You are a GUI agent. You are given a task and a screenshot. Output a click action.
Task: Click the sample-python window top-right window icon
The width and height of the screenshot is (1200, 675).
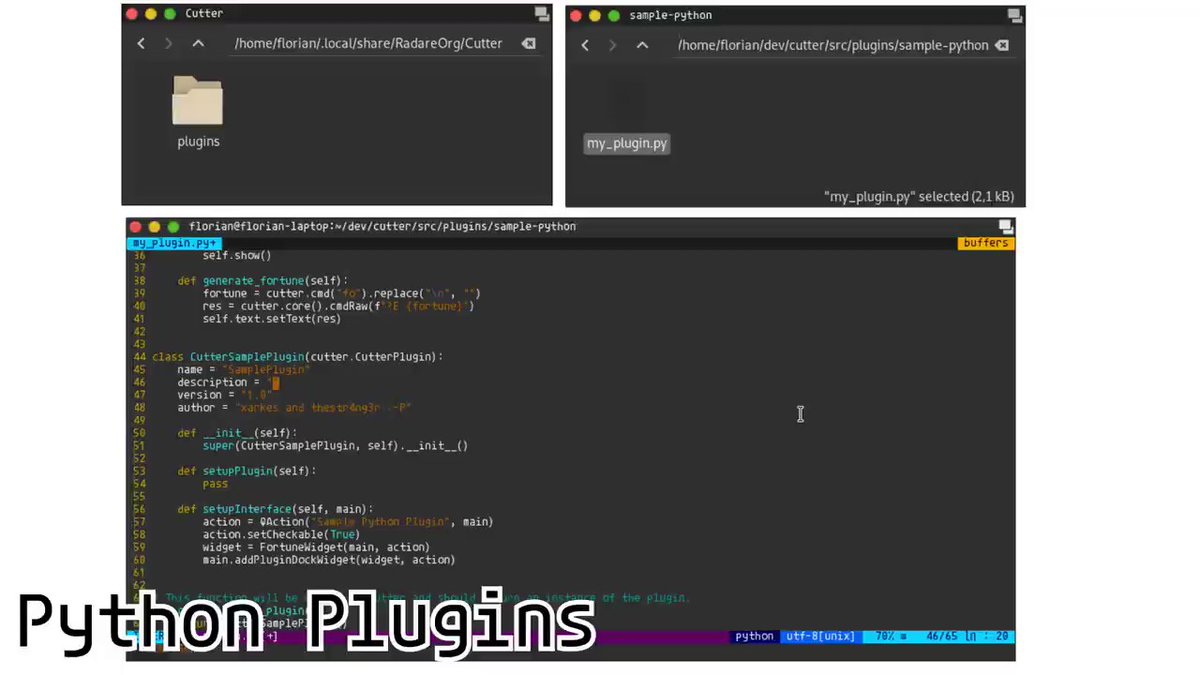(x=1014, y=16)
